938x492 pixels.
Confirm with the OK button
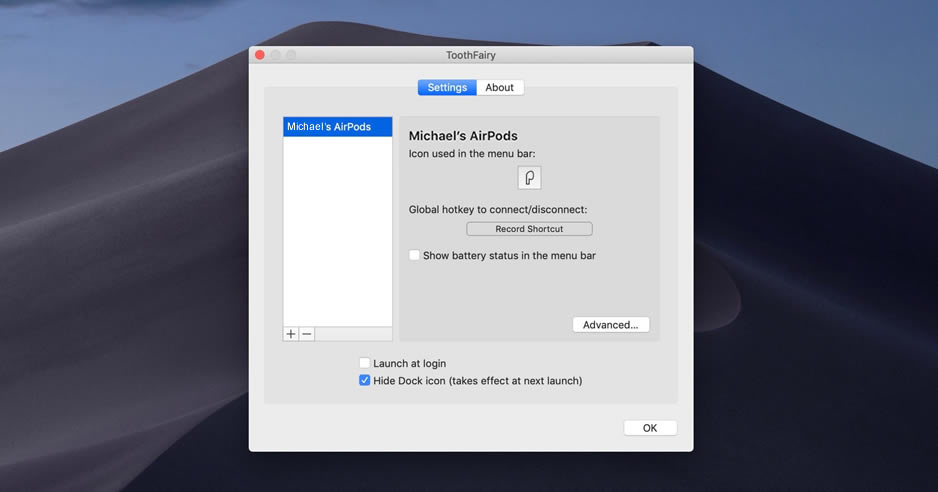650,428
